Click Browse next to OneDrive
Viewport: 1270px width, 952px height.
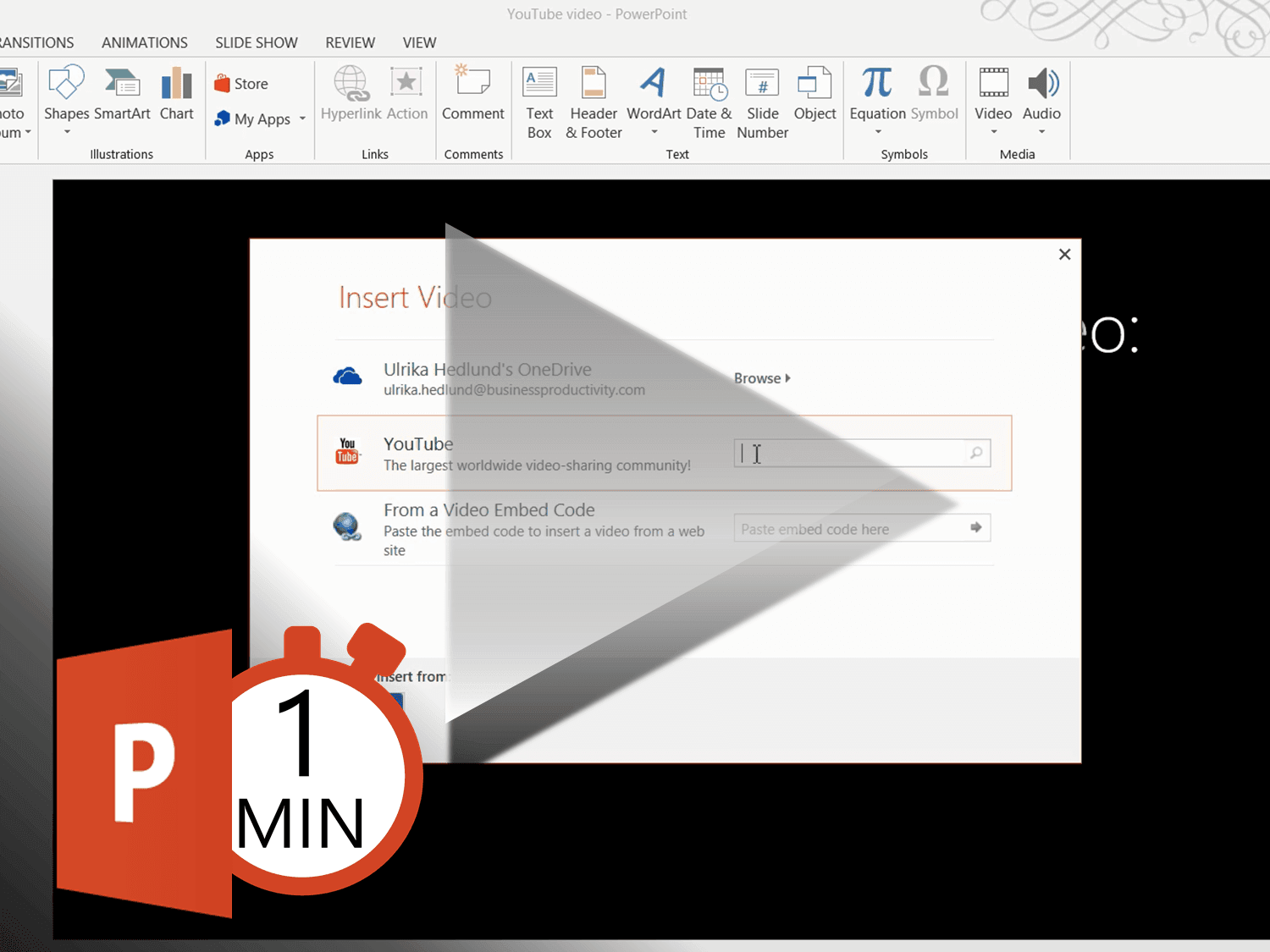pos(762,378)
